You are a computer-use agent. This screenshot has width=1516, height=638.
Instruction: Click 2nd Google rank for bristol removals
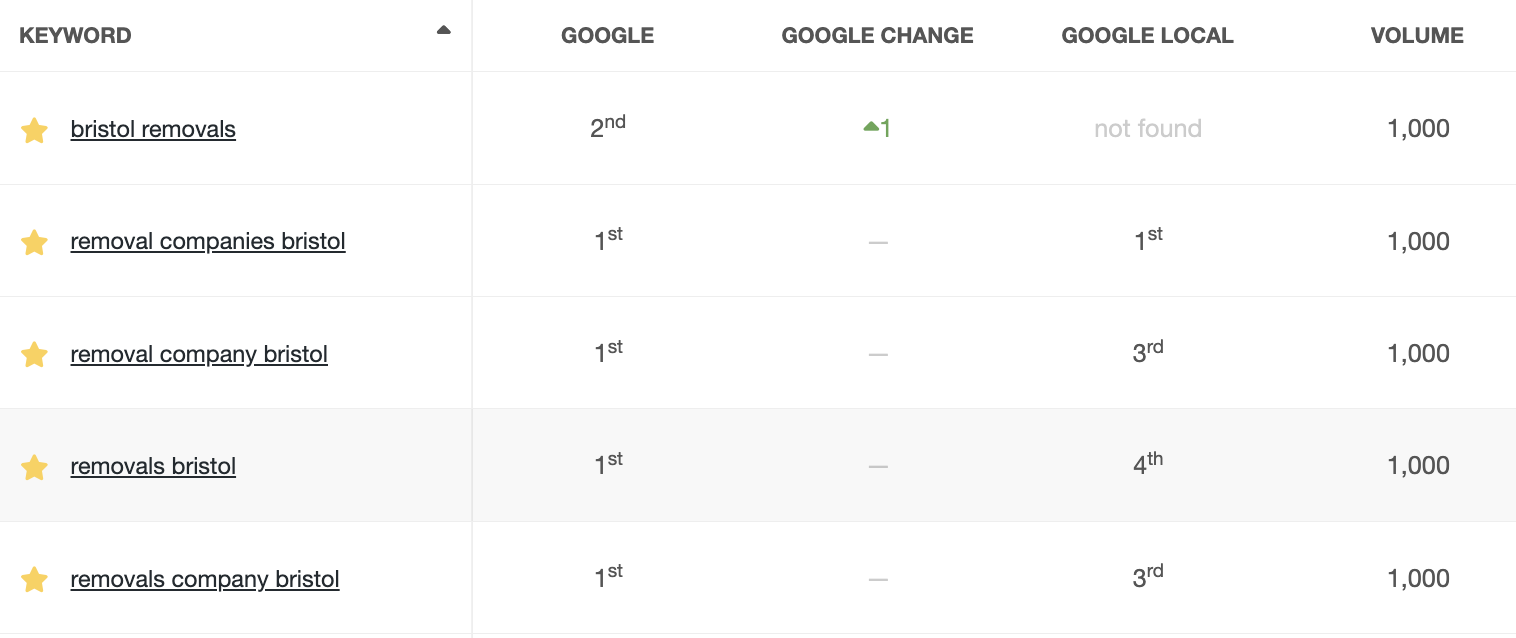click(x=607, y=128)
